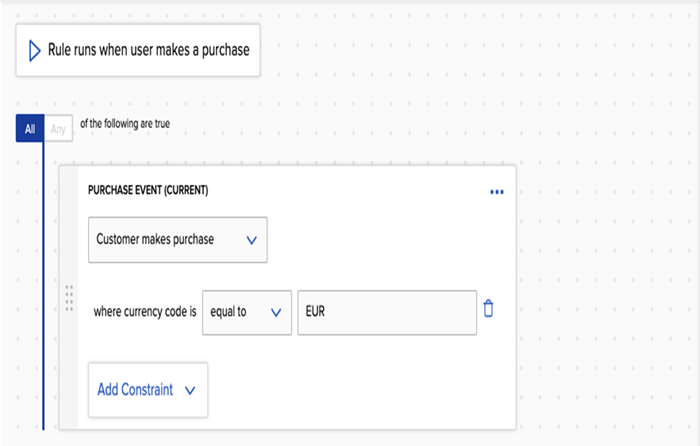This screenshot has height=446, width=700.
Task: Click the currency code field containing EUR
Action: [386, 312]
